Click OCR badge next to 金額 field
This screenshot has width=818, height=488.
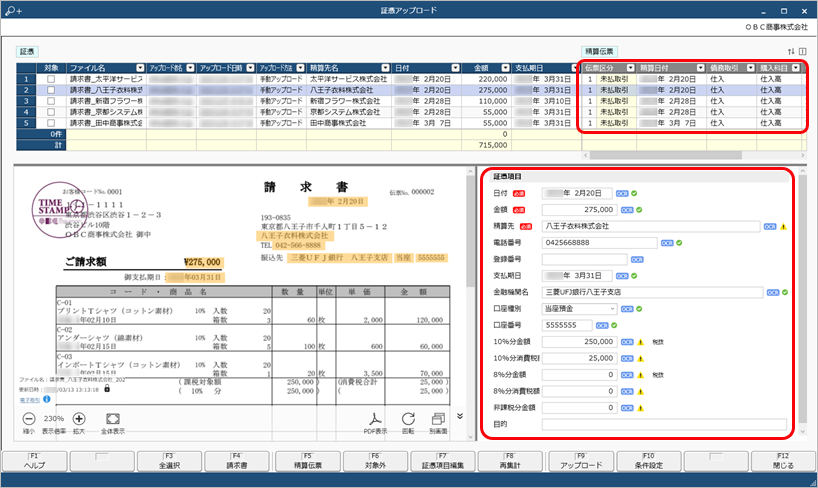click(627, 210)
